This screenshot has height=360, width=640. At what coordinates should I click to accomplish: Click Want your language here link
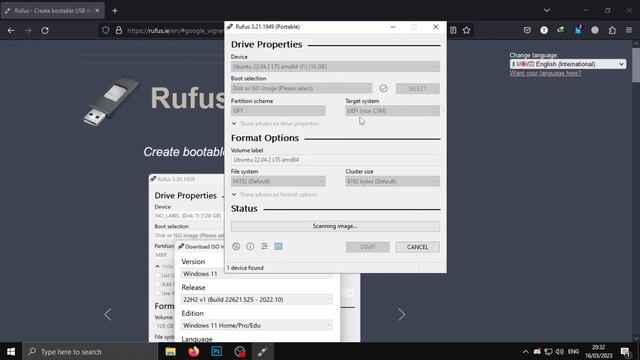pos(545,73)
